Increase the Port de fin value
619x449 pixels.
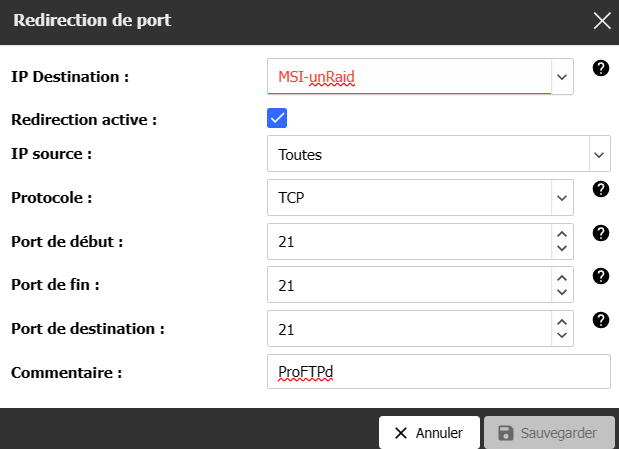click(x=562, y=278)
